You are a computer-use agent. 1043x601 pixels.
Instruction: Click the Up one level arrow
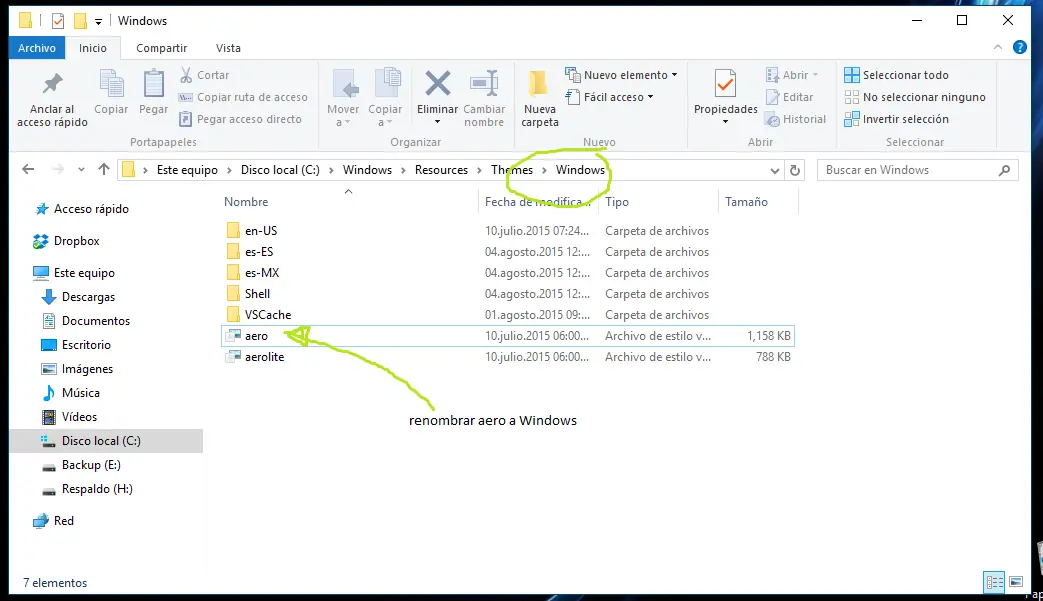104,170
